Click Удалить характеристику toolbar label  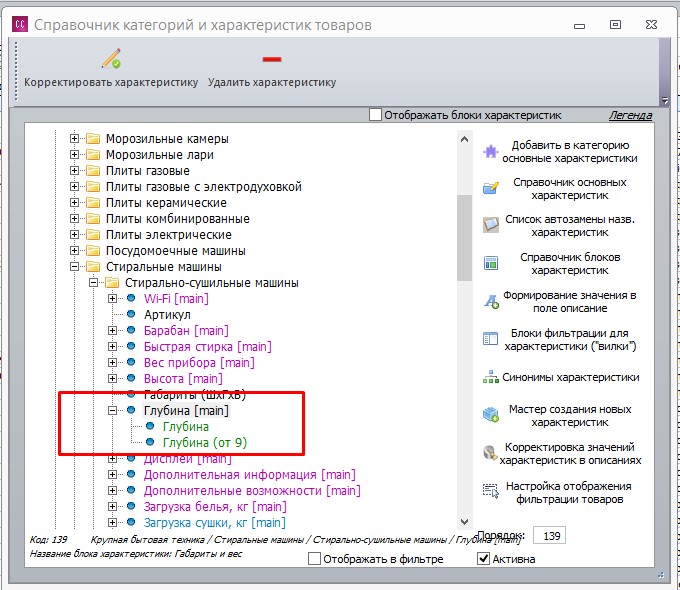coord(272,82)
